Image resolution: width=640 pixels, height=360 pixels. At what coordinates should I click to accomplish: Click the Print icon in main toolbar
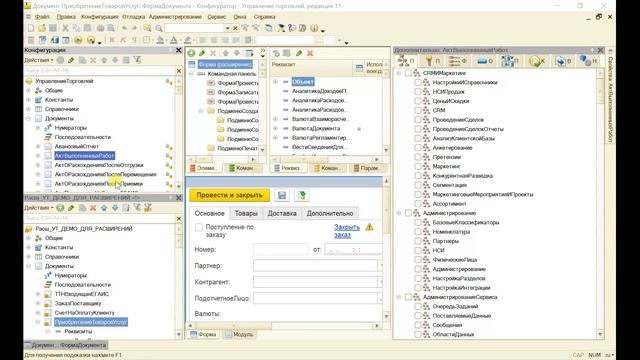pos(100,28)
